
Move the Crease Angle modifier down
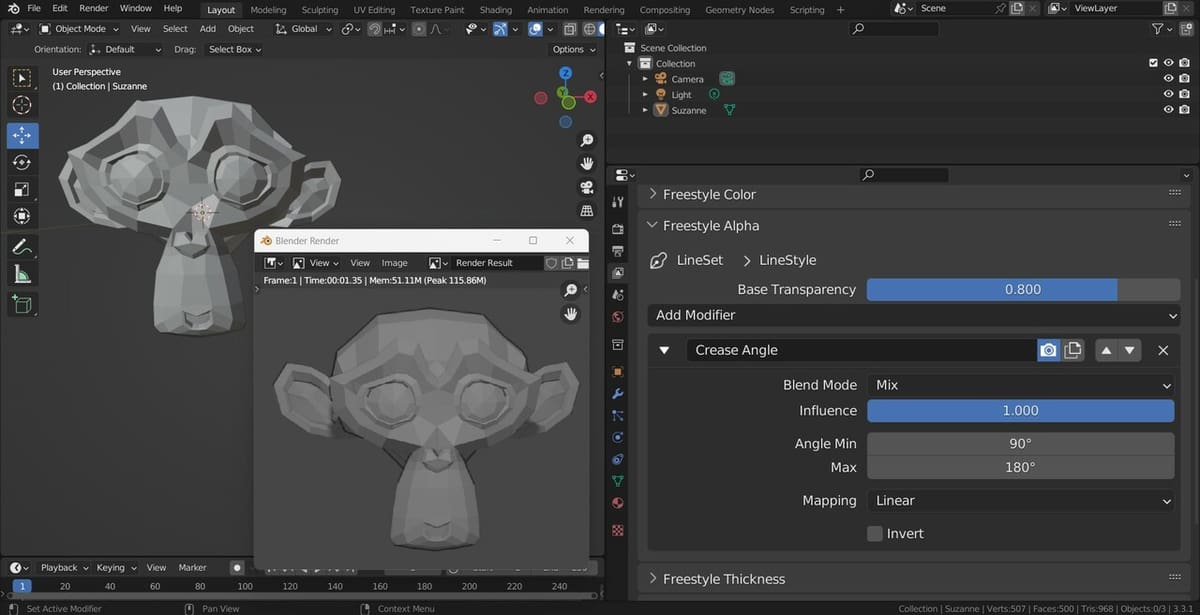(1130, 350)
